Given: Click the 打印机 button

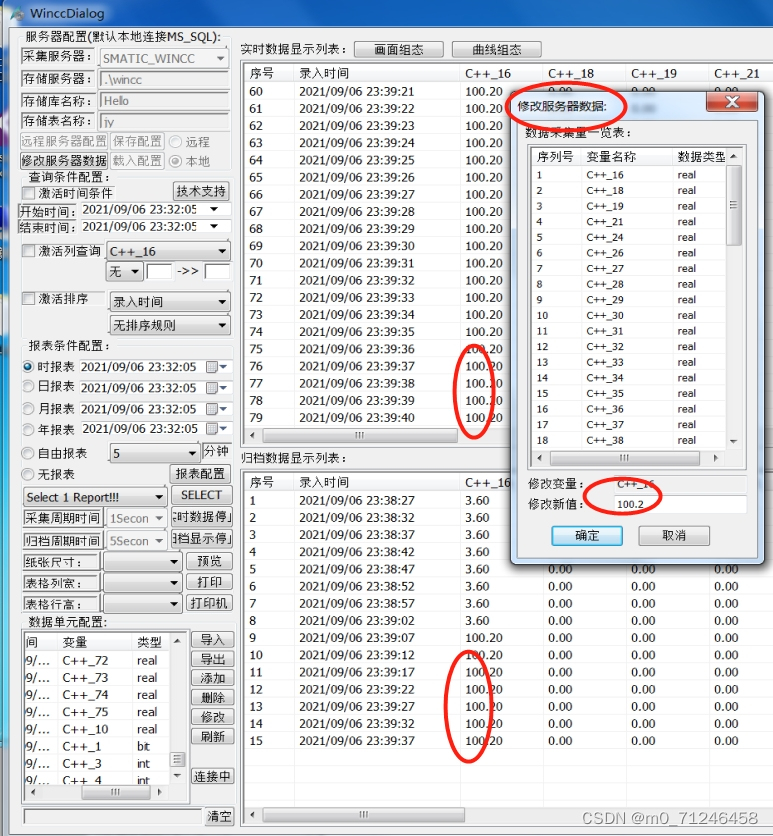Looking at the screenshot, I should click(x=209, y=603).
